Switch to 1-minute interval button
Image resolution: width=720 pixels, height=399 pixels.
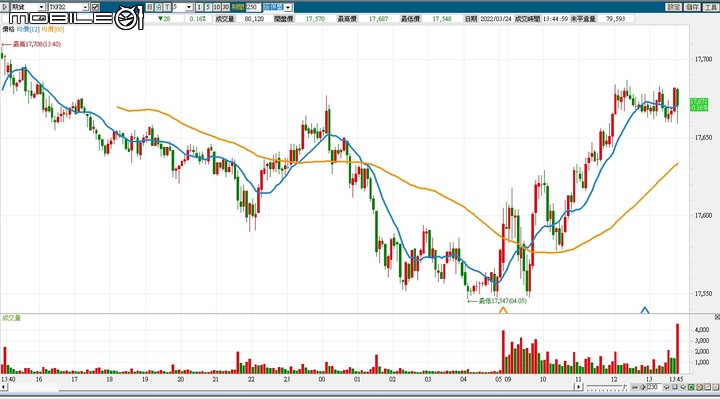point(199,7)
